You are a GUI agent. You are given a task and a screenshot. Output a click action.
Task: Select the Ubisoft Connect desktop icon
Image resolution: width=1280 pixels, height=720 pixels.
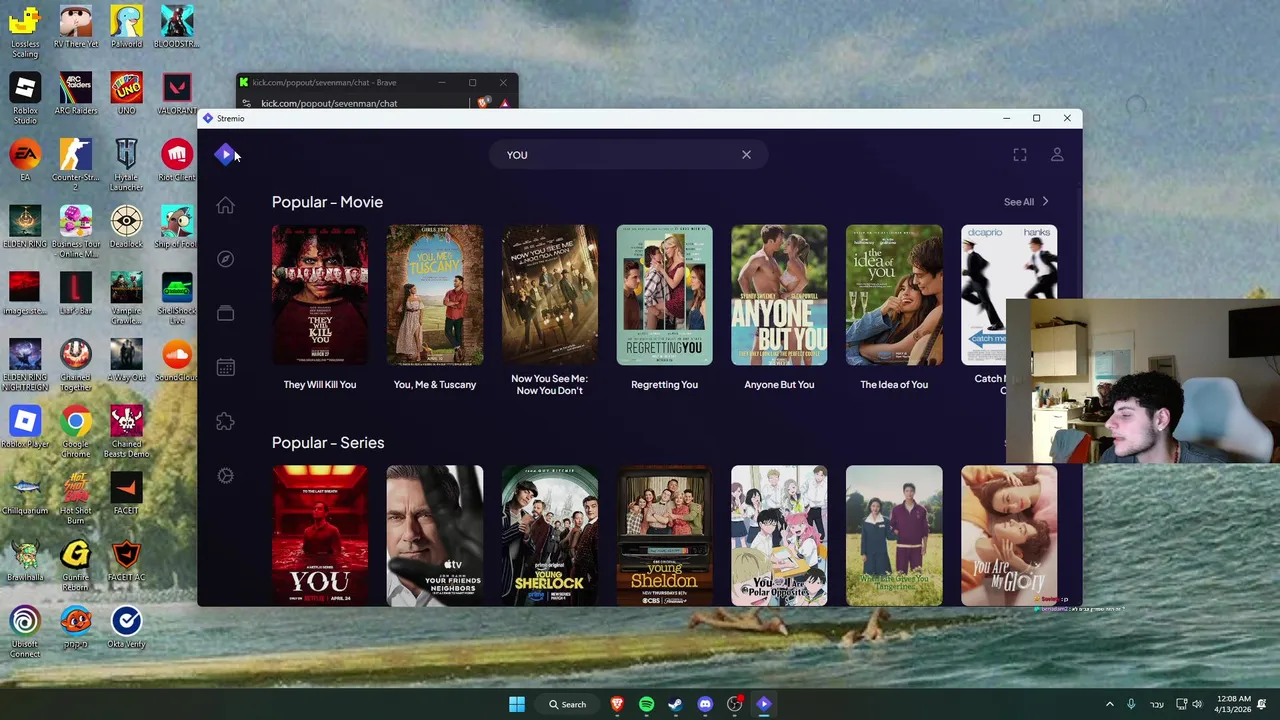[25, 632]
